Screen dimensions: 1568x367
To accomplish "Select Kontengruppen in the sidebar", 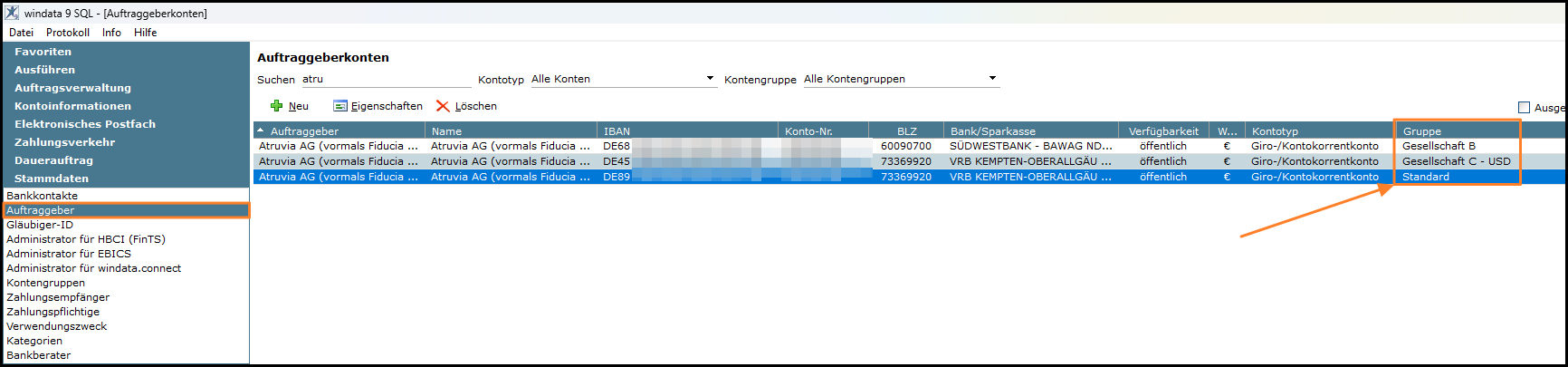I will (126, 283).
